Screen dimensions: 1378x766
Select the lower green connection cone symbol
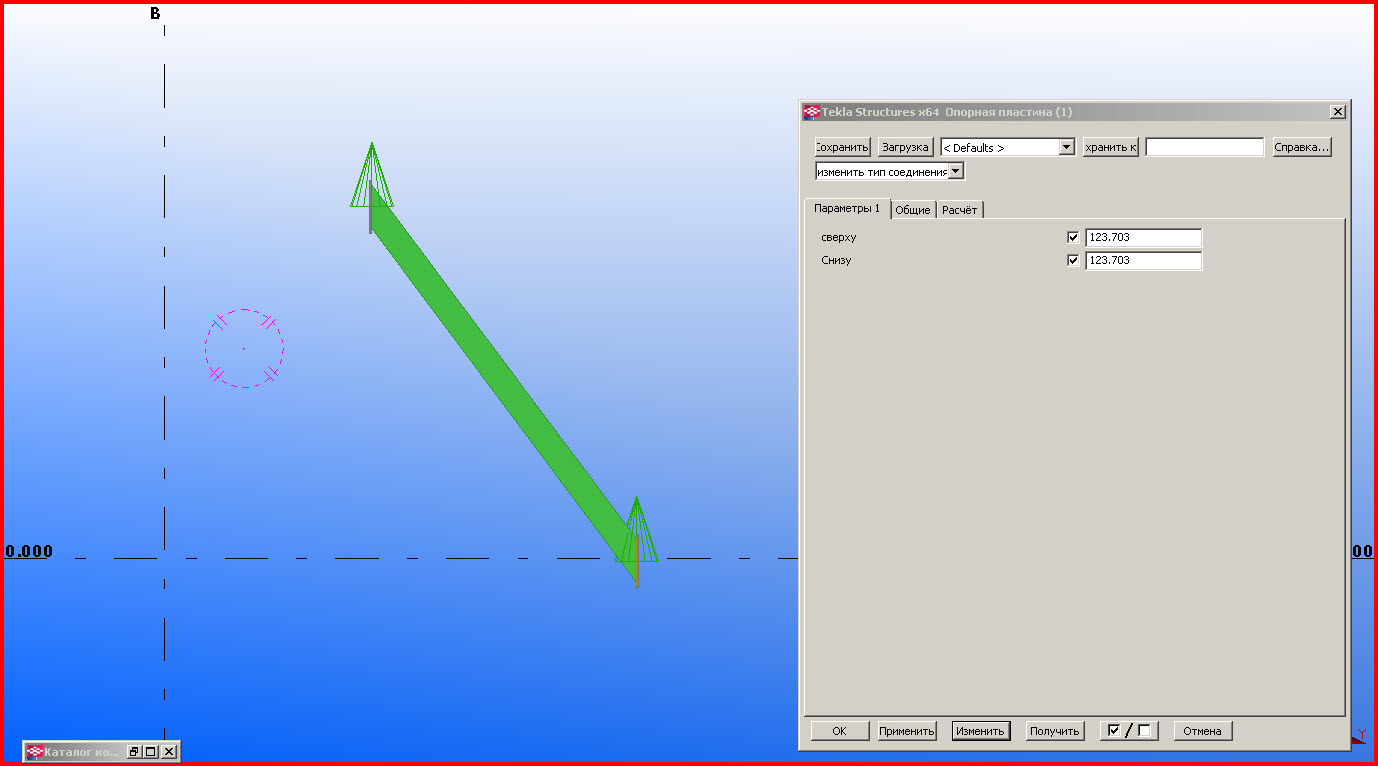637,530
